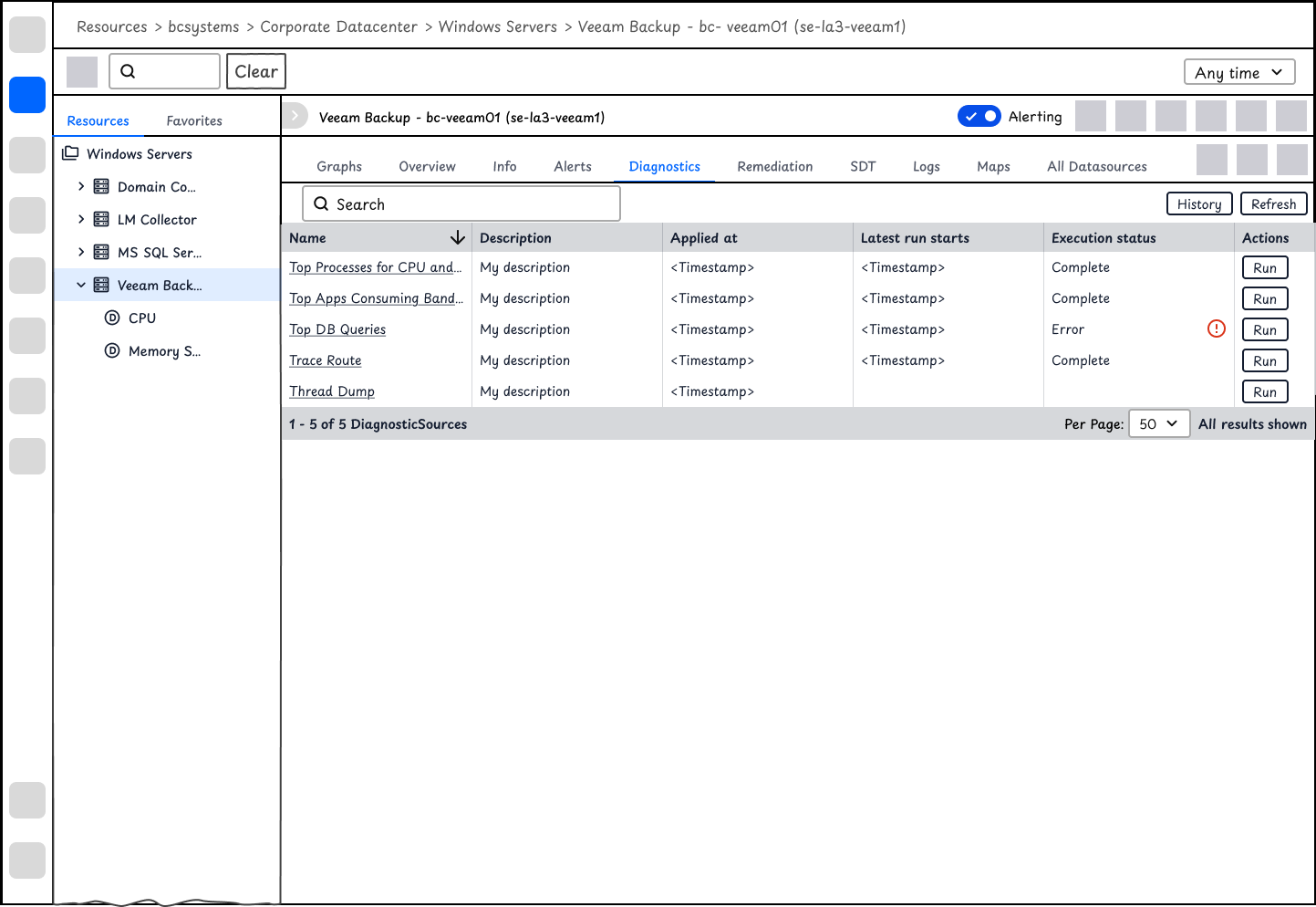Image resolution: width=1316 pixels, height=907 pixels.
Task: Run the Trace Route diagnostic
Action: (x=1265, y=360)
